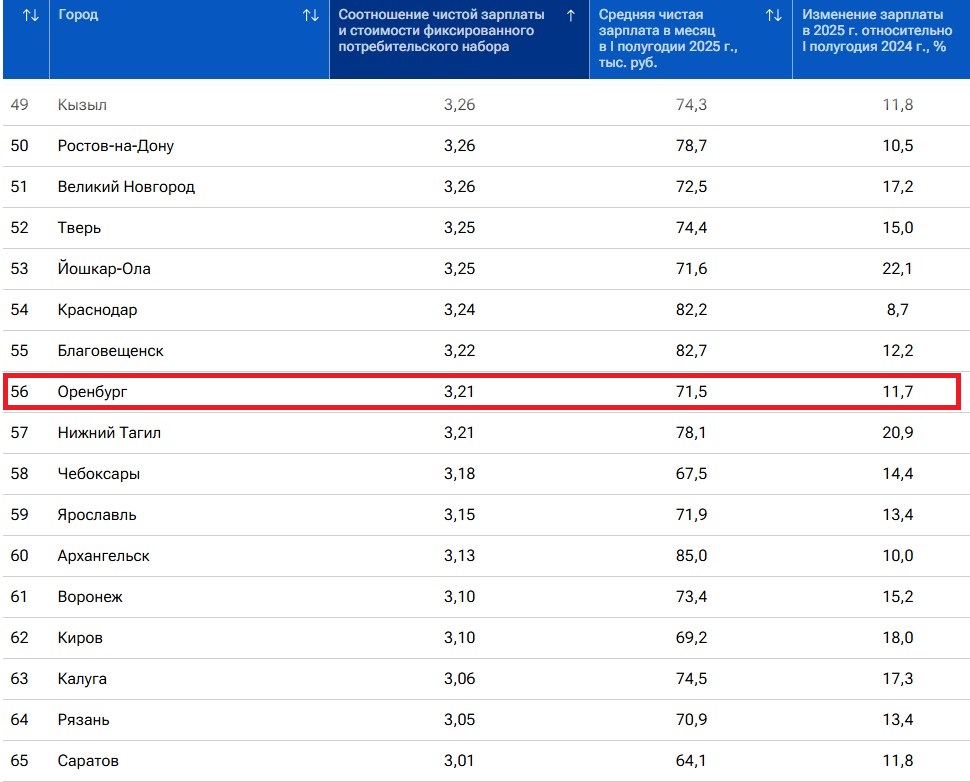
Task: Click the Нижний Тагил city name
Action: [x=109, y=433]
